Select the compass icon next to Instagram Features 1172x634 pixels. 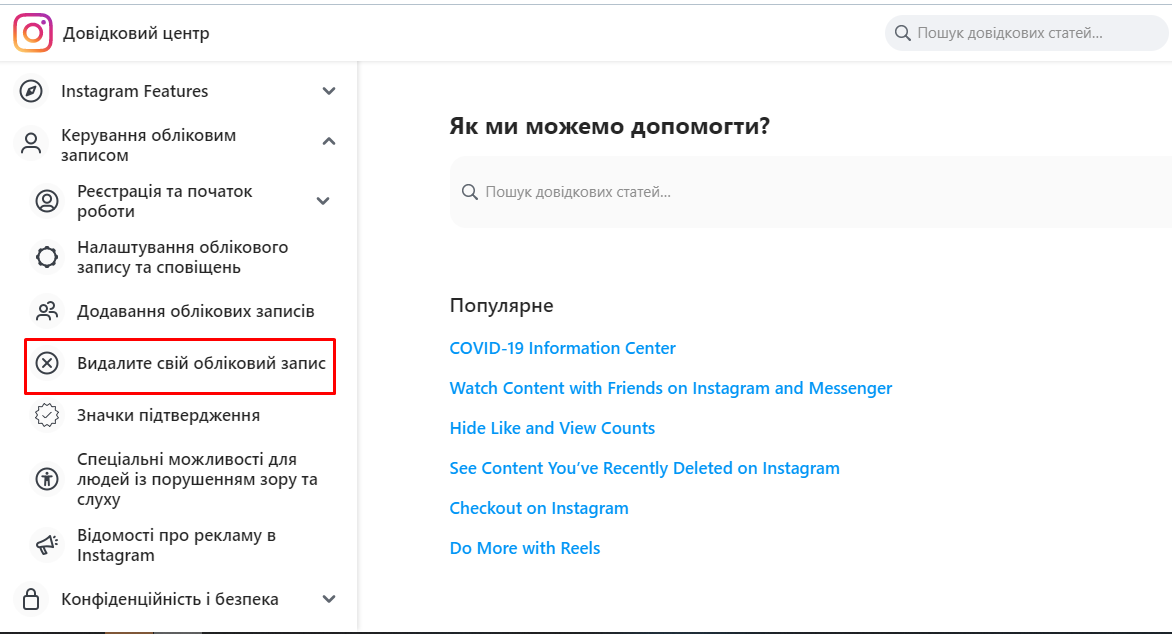click(30, 91)
